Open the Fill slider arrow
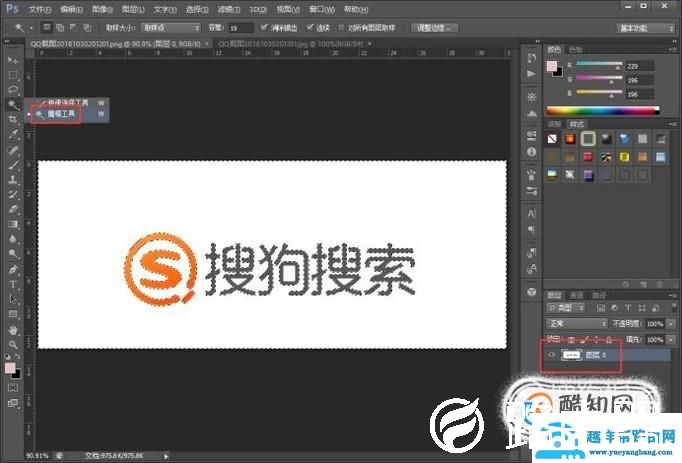The image size is (682, 463). [671, 339]
